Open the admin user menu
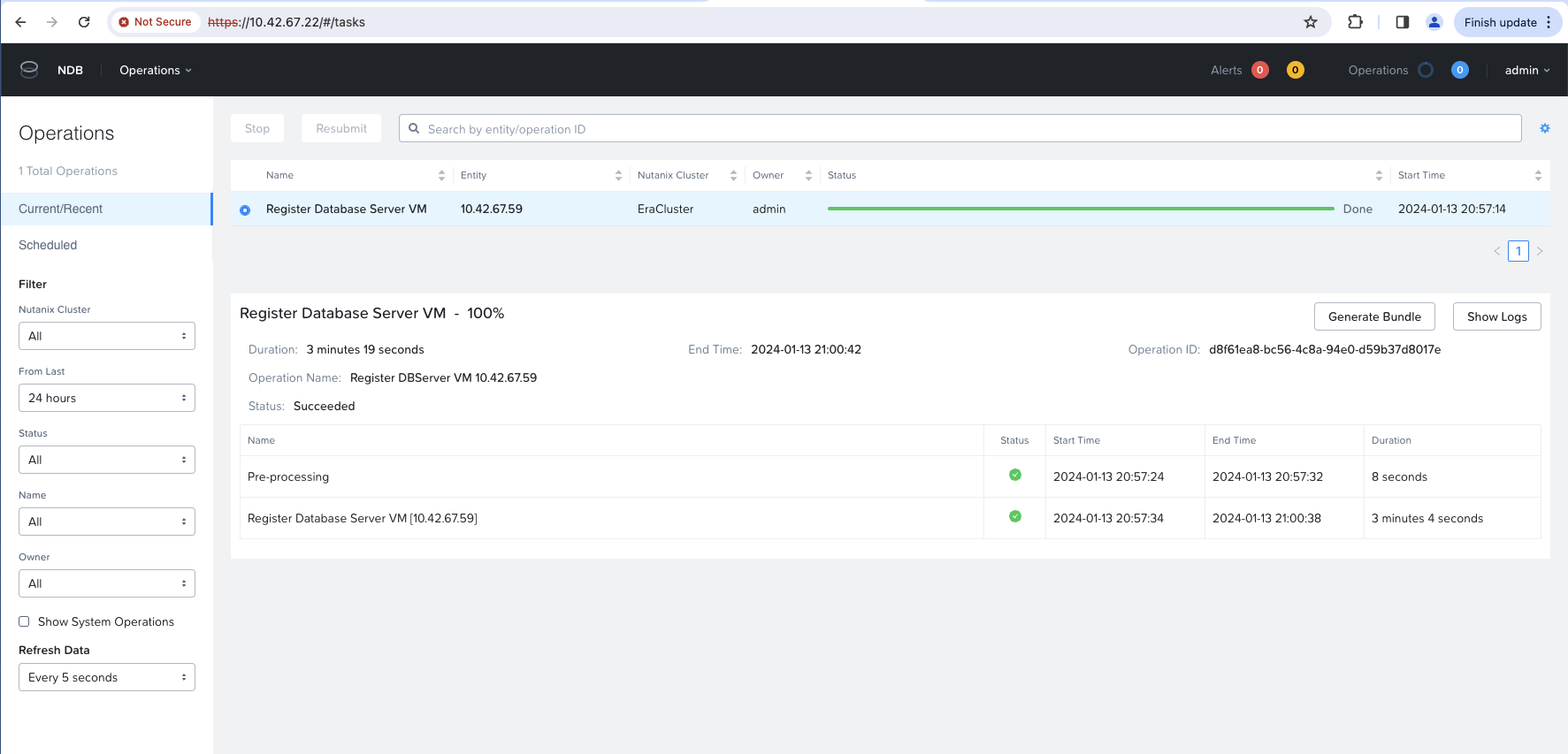 click(1526, 70)
